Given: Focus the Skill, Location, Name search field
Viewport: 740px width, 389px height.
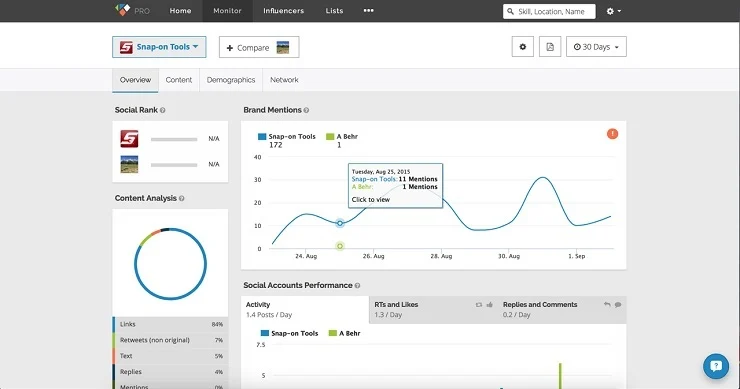Looking at the screenshot, I should pos(549,11).
